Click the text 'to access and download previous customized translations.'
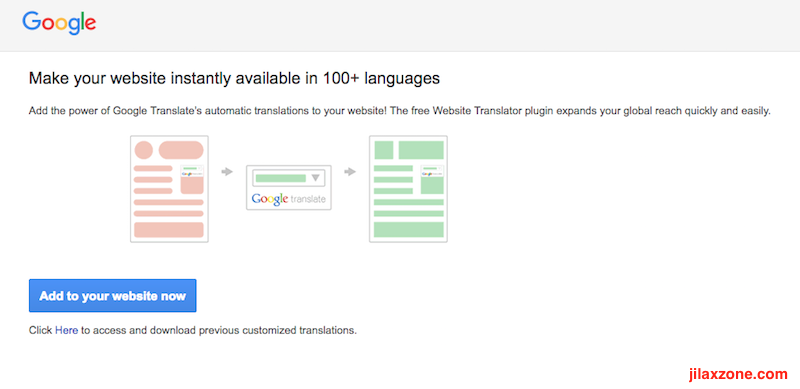The image size is (800, 389). pyautogui.click(x=219, y=330)
